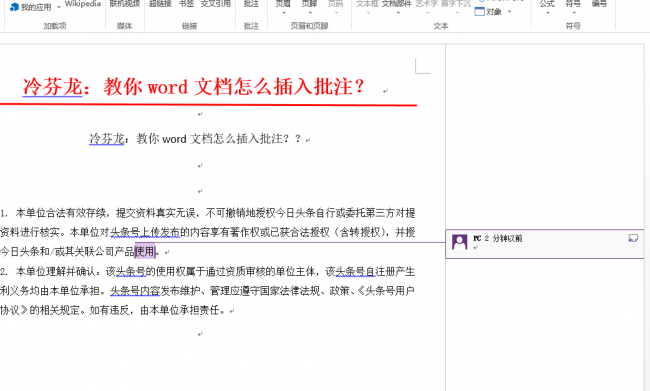Click the black centered subtitle line

point(195,139)
